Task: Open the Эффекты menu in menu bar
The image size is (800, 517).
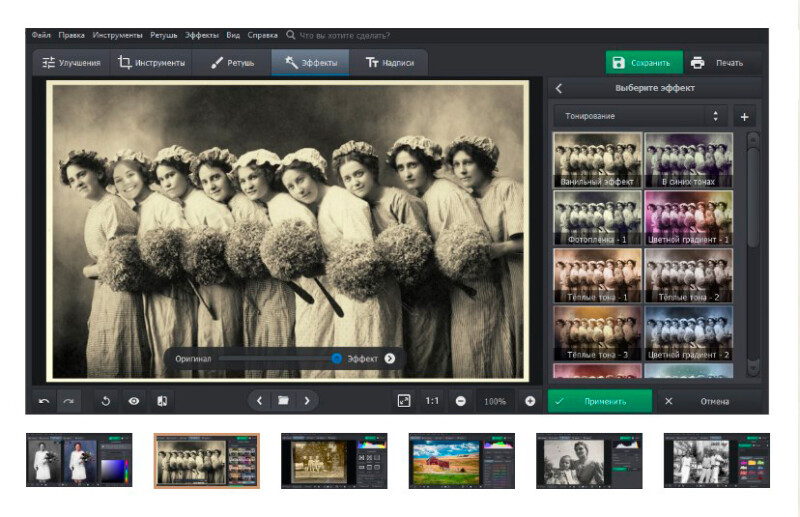Action: [x=202, y=34]
